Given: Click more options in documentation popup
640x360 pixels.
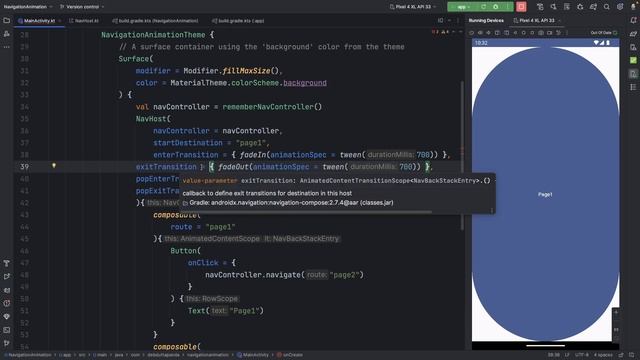Looking at the screenshot, I should point(491,211).
